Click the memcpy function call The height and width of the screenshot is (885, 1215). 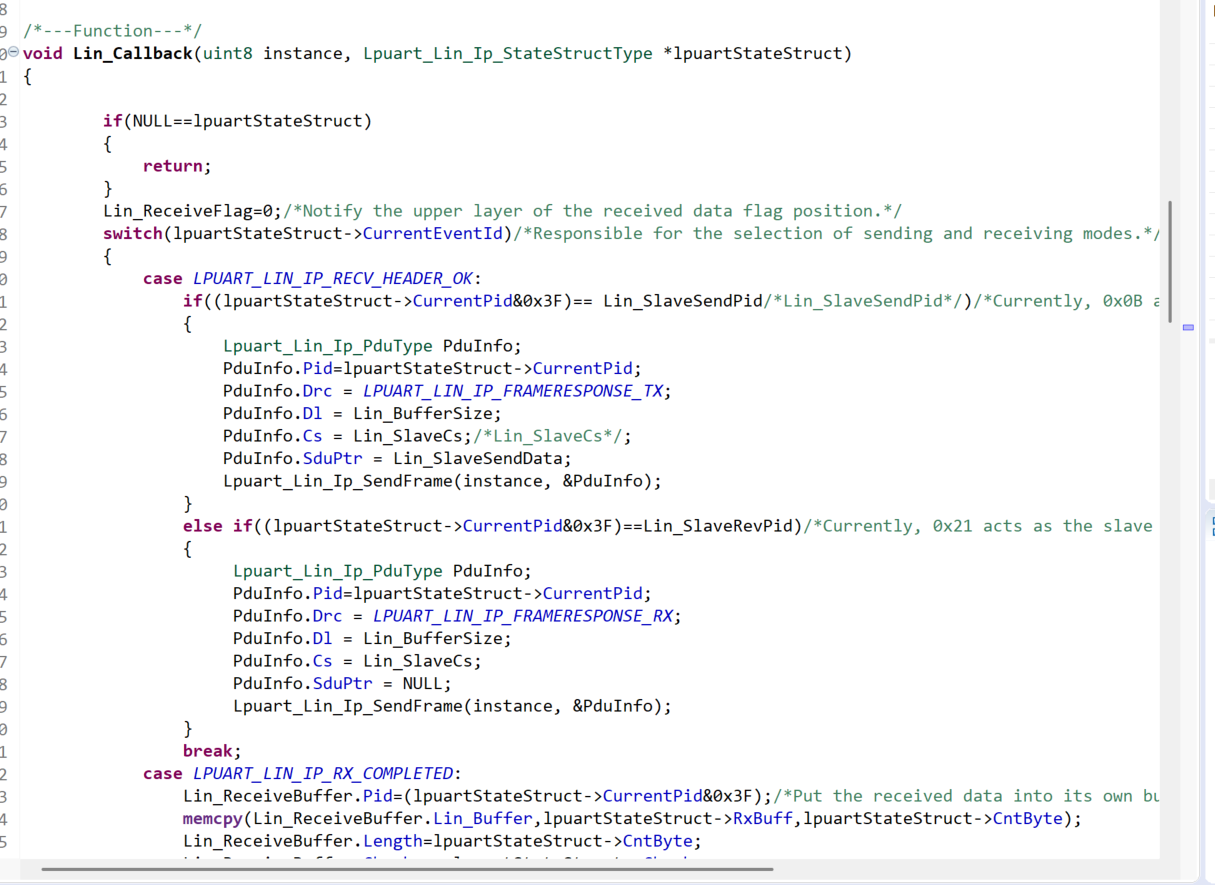pos(213,818)
